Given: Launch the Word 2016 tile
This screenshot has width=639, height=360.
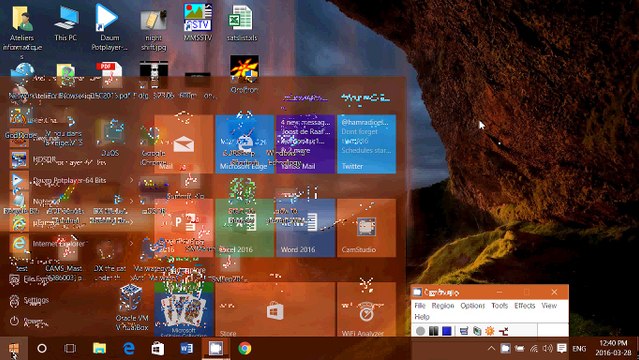Looking at the screenshot, I should [x=306, y=228].
